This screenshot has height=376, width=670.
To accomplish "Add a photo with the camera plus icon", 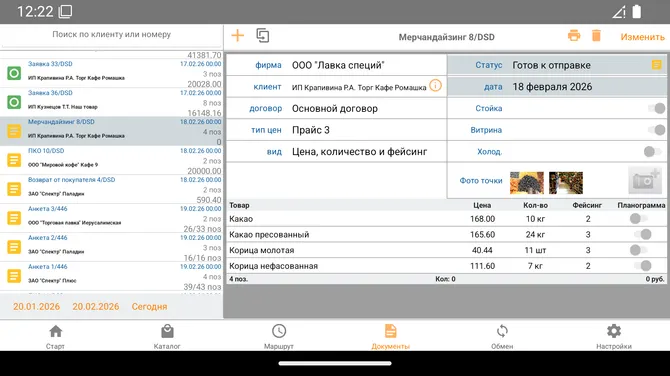I will coord(645,181).
